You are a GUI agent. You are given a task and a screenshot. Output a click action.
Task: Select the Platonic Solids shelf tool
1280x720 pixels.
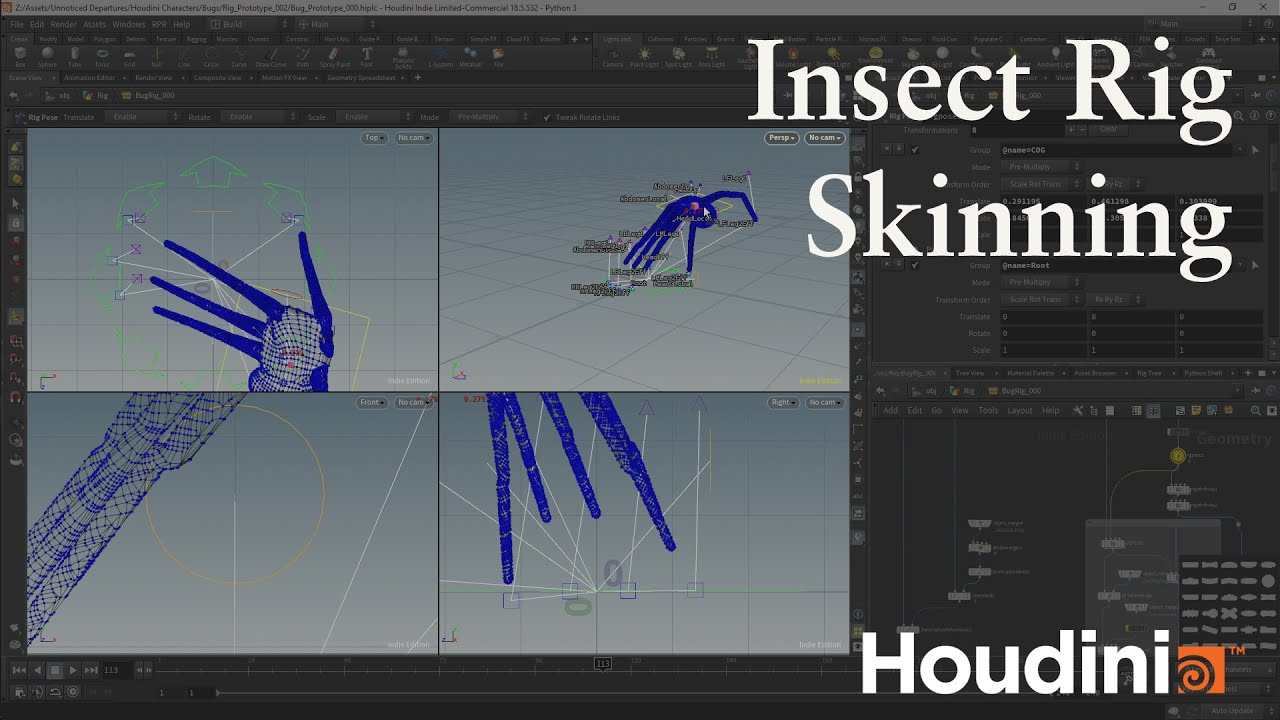pos(403,58)
